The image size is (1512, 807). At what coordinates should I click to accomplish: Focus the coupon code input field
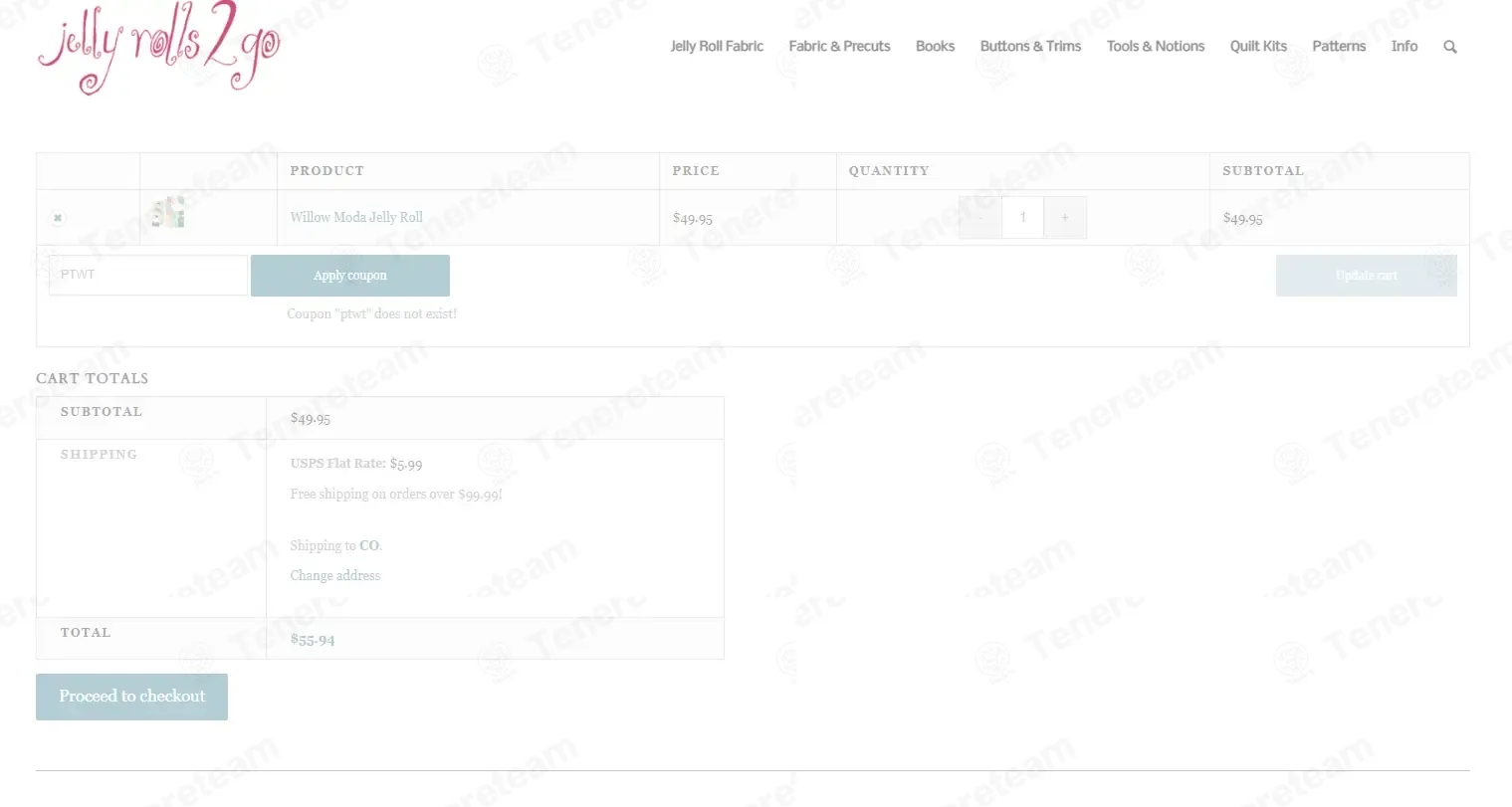148,275
